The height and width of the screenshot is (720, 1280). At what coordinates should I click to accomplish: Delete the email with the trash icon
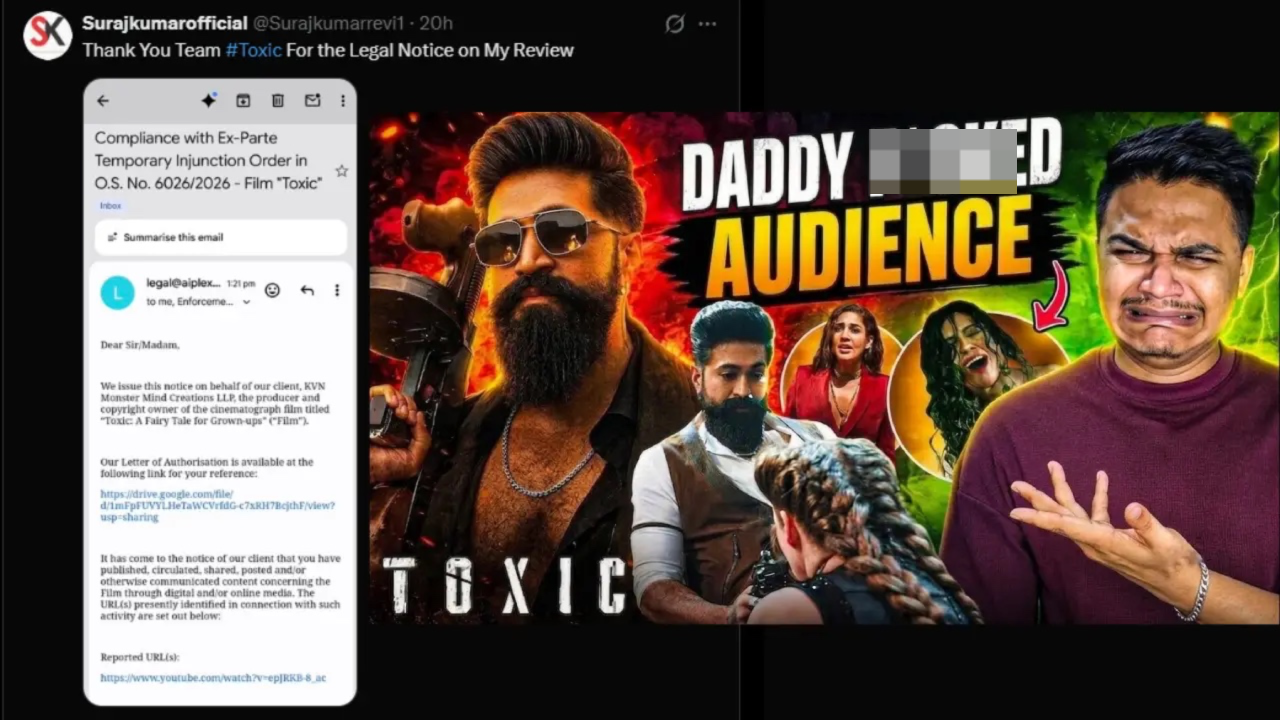click(278, 101)
